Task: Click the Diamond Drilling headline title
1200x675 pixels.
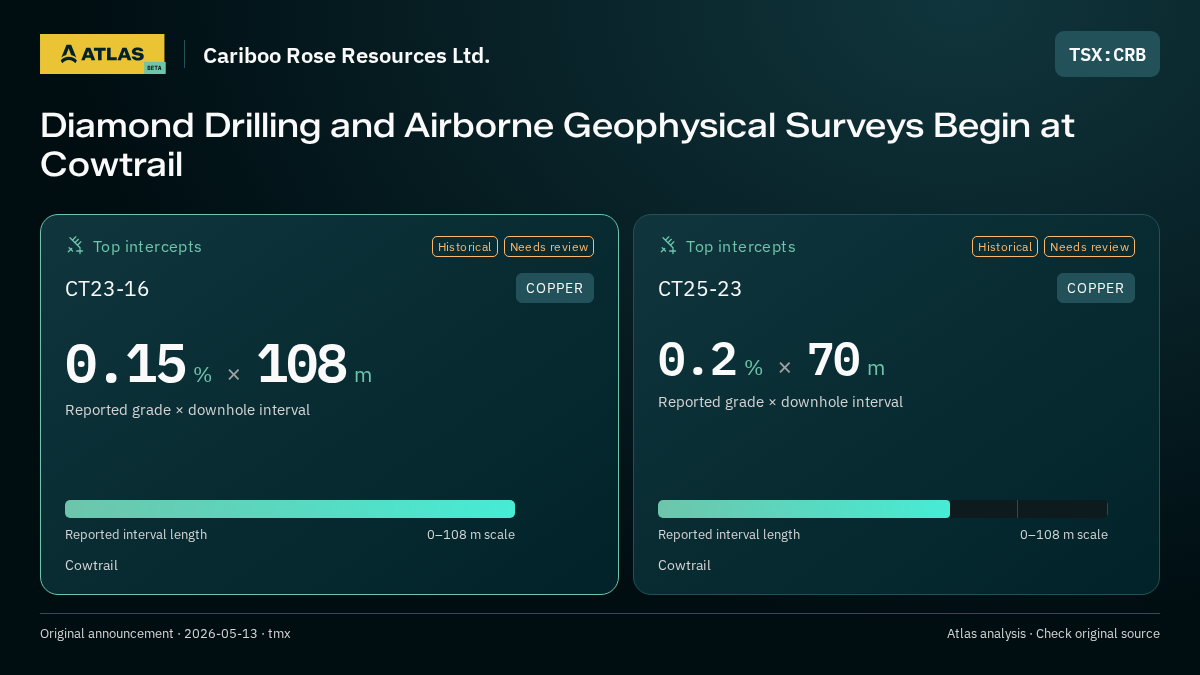Action: coord(557,144)
